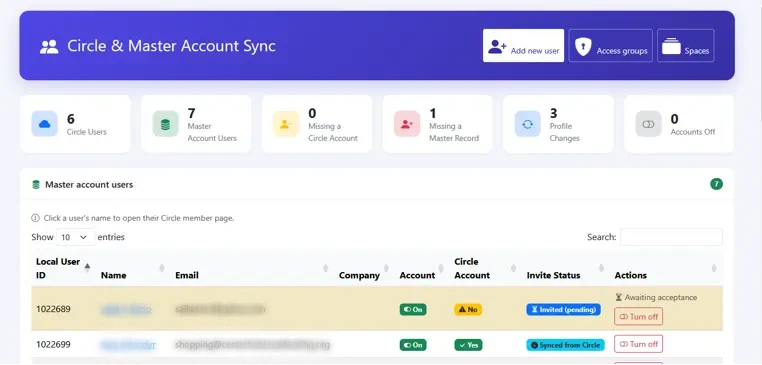Click the Invited (pending) status badge

pyautogui.click(x=563, y=310)
